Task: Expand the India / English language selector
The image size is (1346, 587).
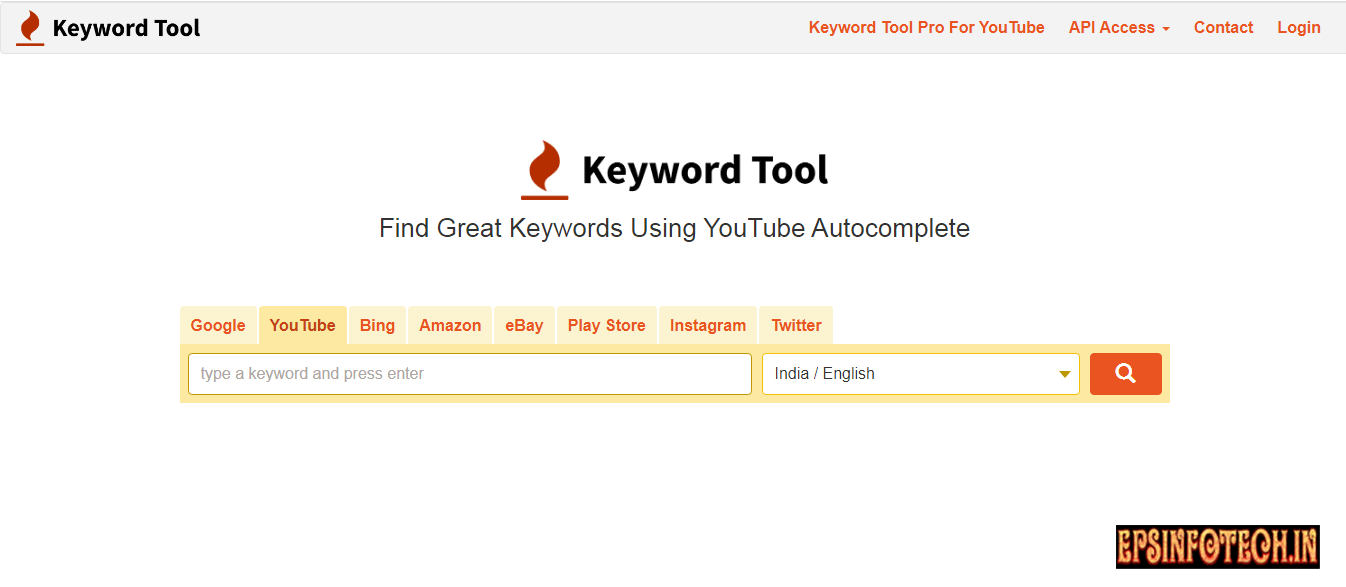Action: [920, 373]
